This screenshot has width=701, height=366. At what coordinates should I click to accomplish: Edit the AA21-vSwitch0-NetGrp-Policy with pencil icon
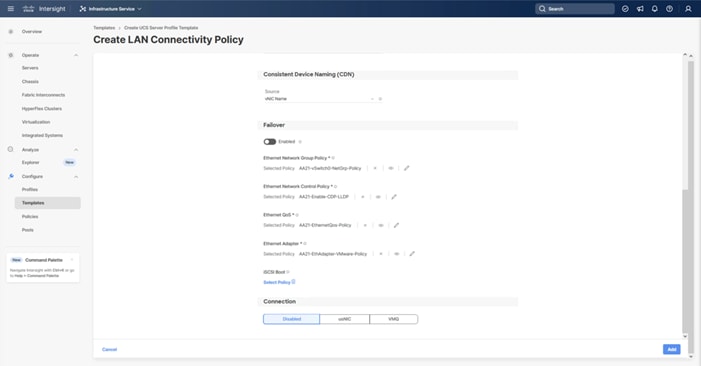pyautogui.click(x=406, y=168)
